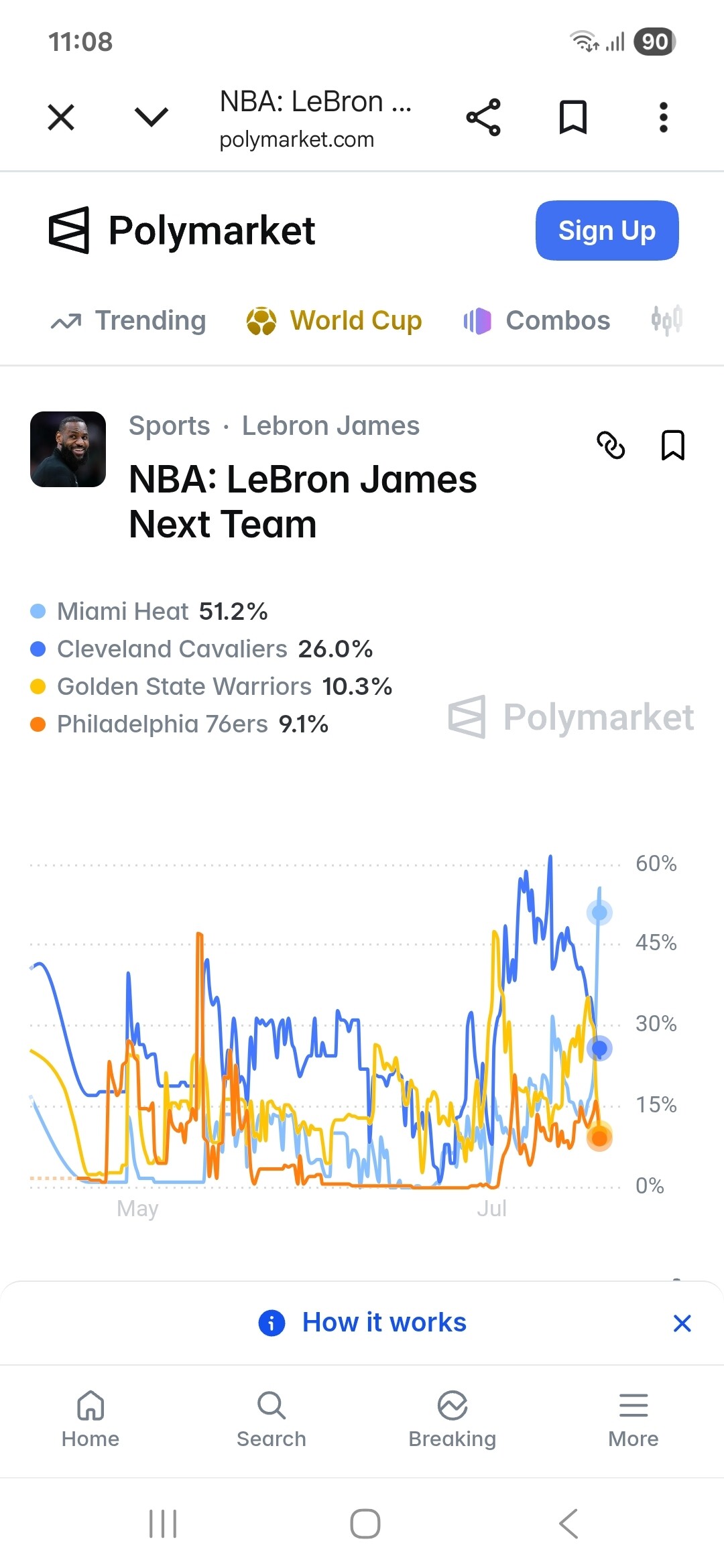Click the Sign Up button
The height and width of the screenshot is (1568, 724).
[x=607, y=231]
